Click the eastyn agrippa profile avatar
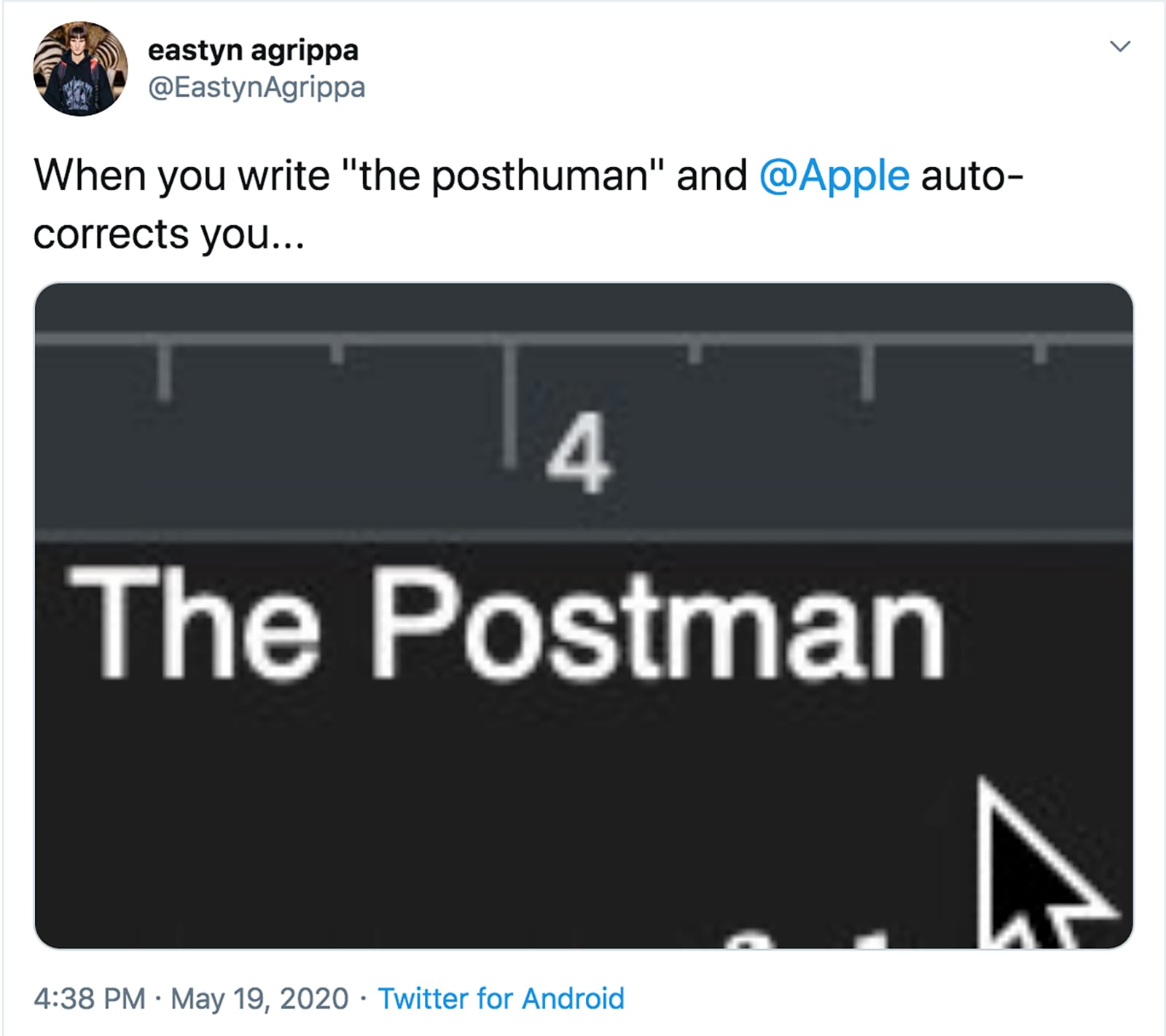1166x1036 pixels. [80, 68]
